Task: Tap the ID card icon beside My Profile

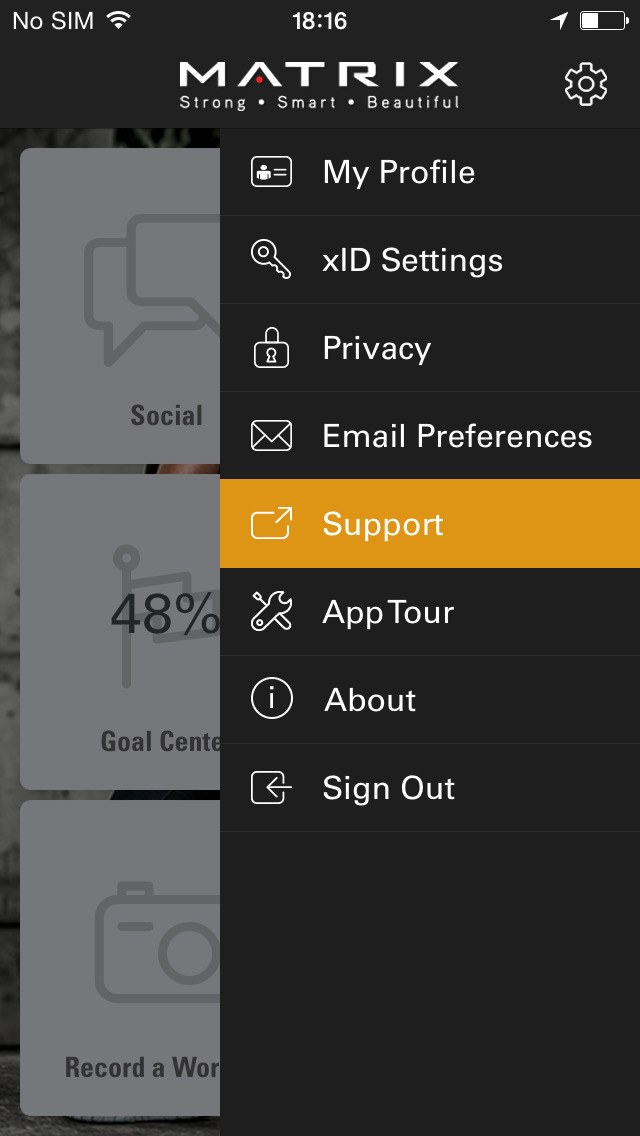Action: pos(271,172)
